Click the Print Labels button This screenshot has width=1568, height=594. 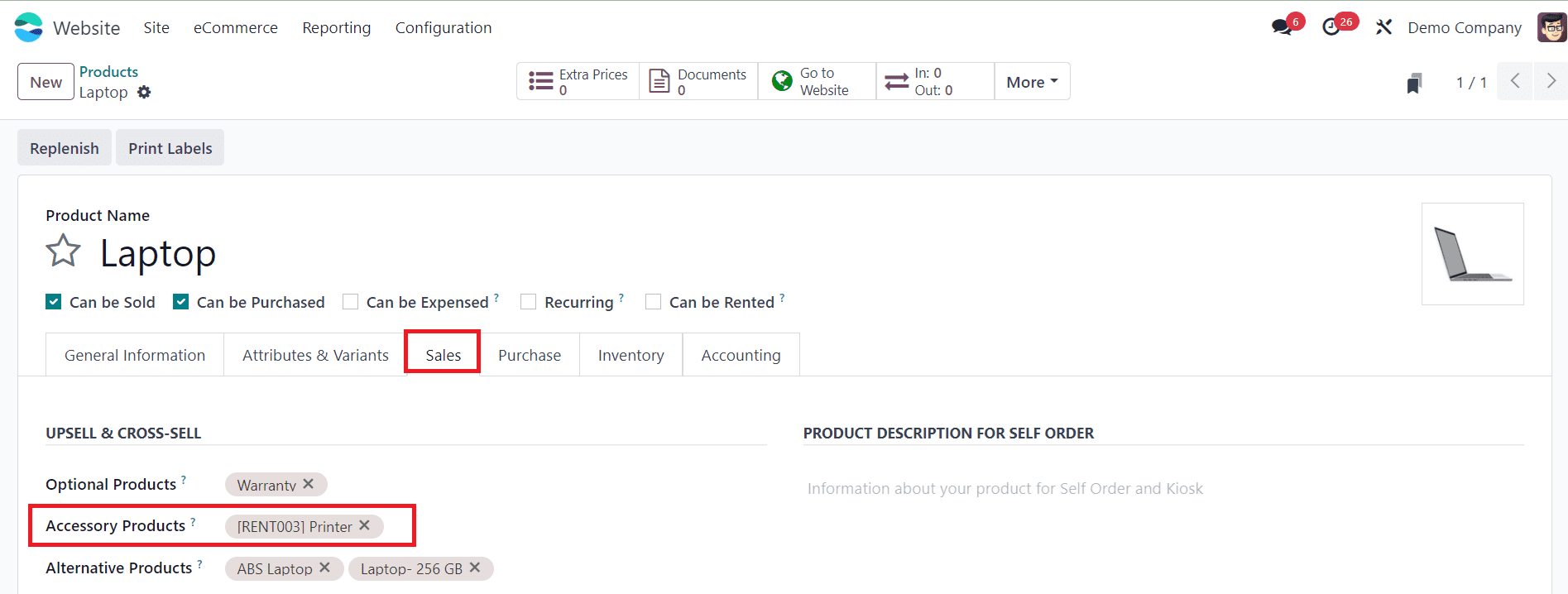(x=170, y=148)
